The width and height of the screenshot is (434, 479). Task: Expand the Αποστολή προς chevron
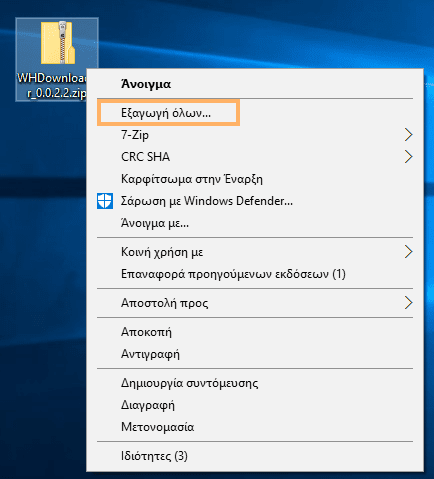409,303
